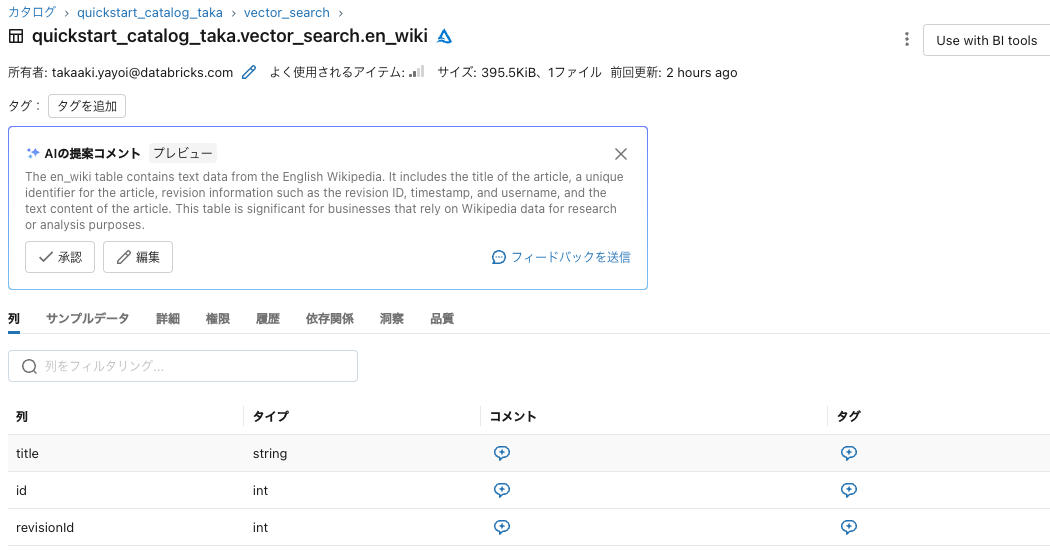This screenshot has width=1050, height=550.
Task: Edit owner with the pencil icon
Action: coord(249,72)
